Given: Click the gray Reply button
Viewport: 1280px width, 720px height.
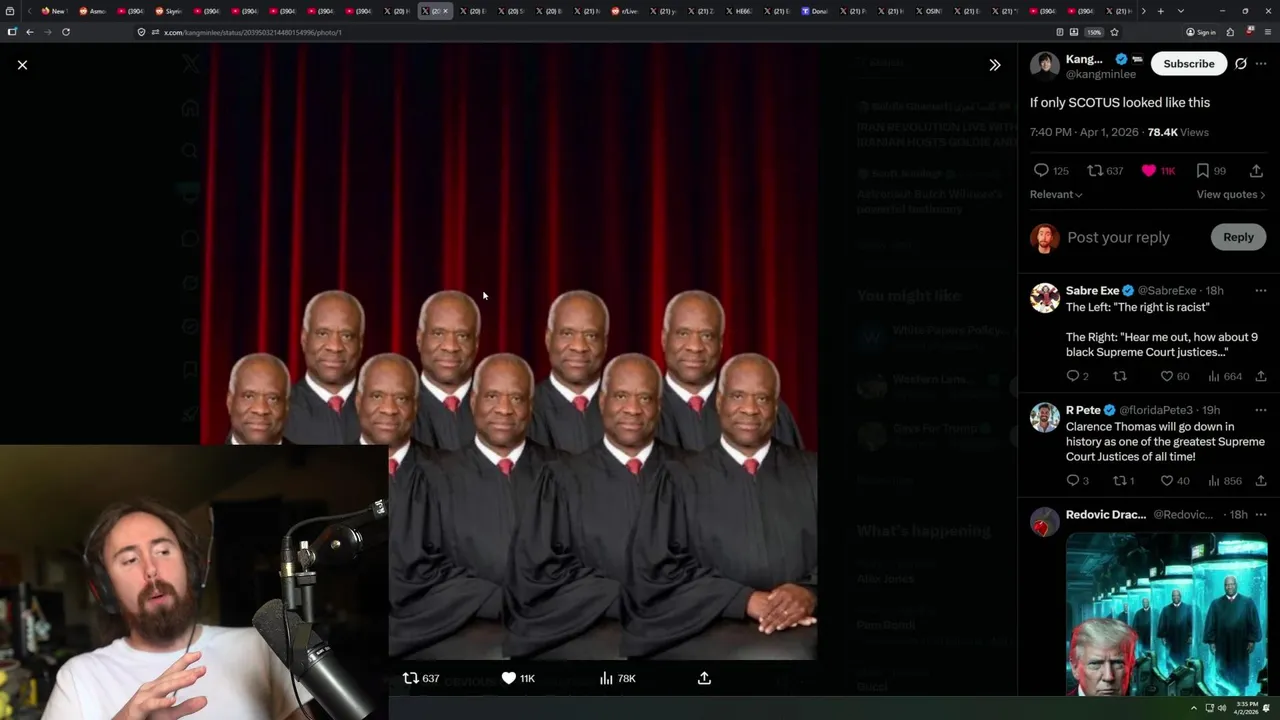Looking at the screenshot, I should pos(1238,237).
